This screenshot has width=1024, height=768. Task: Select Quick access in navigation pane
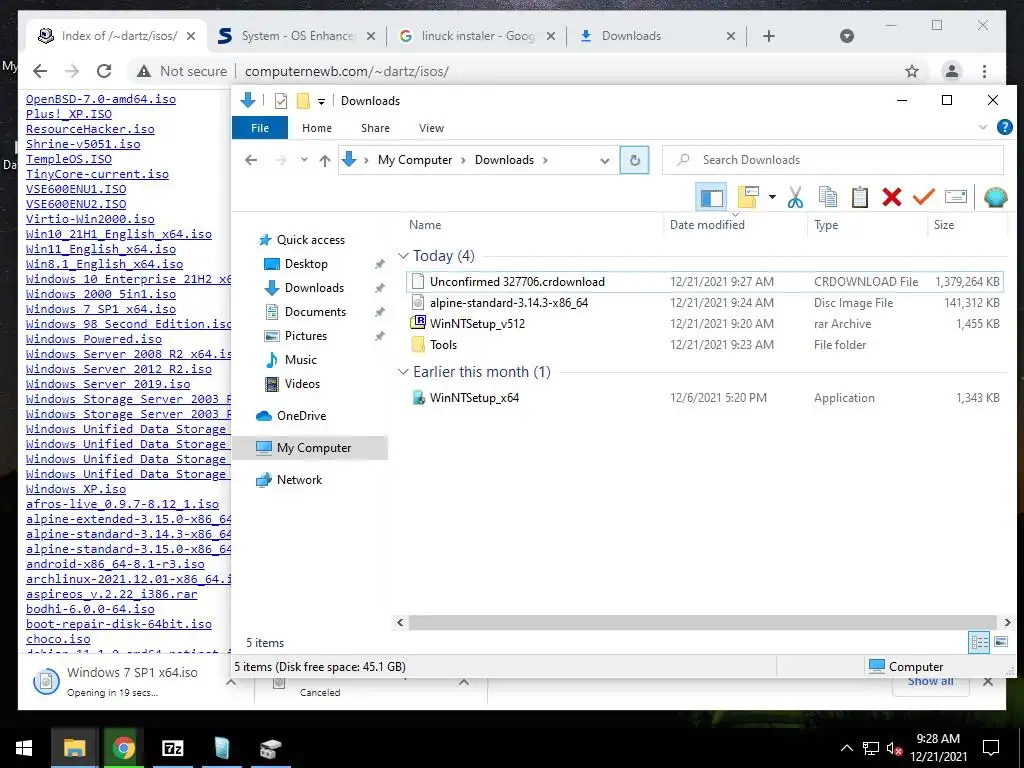pyautogui.click(x=310, y=240)
